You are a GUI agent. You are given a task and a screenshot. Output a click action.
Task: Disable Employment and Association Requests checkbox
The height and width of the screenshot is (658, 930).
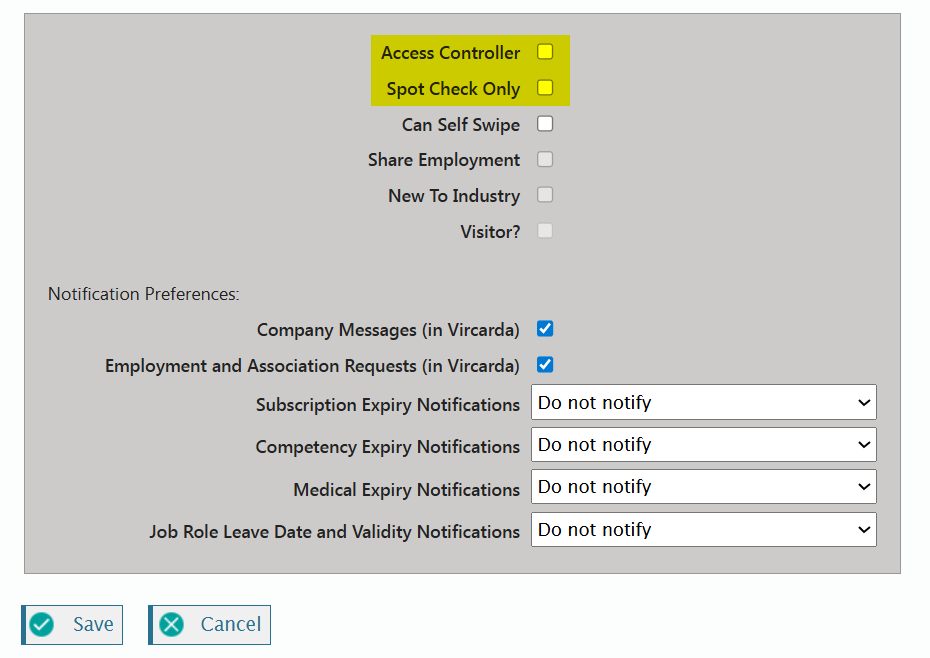click(545, 365)
